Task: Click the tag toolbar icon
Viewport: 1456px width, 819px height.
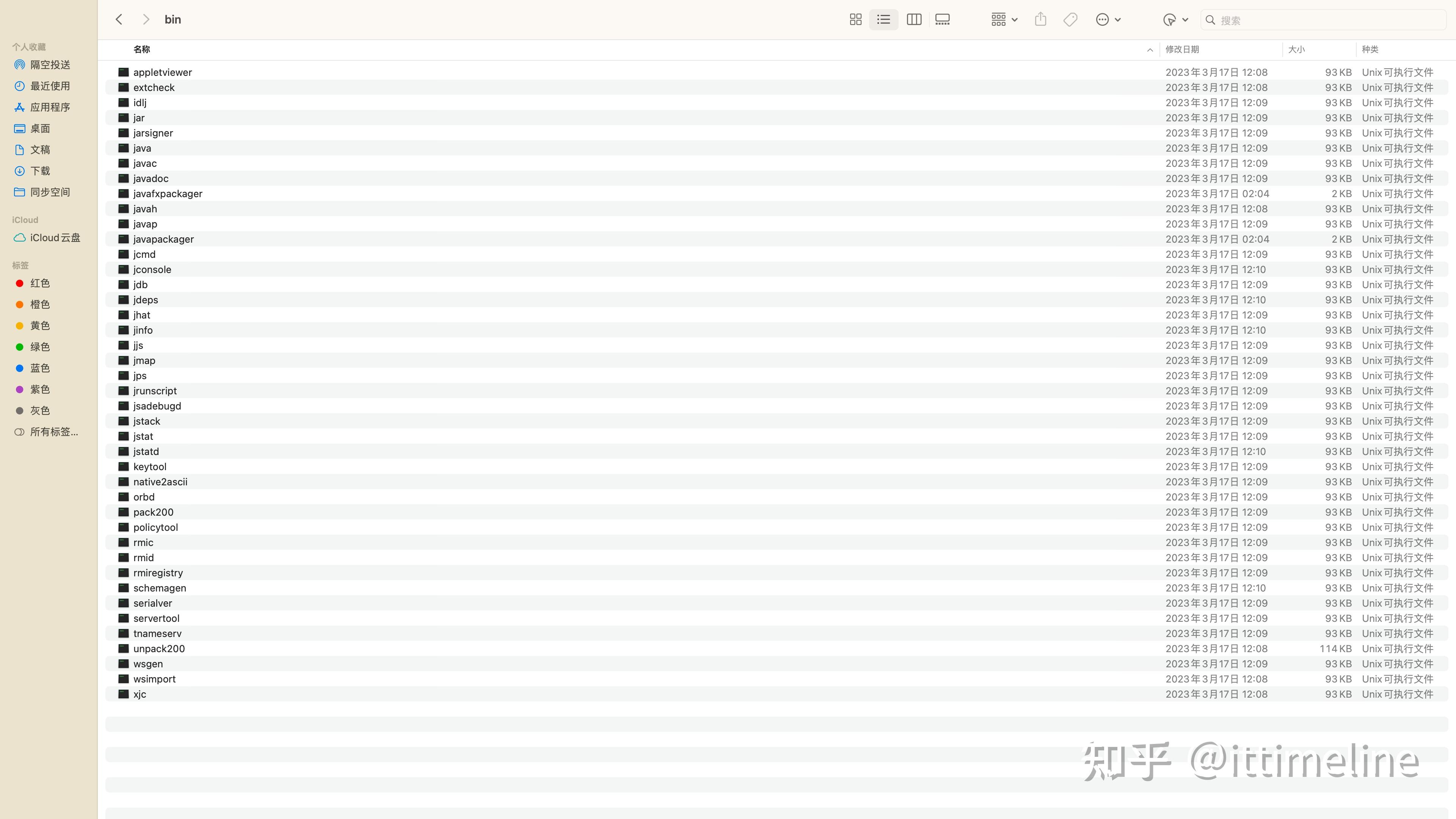Action: click(x=1070, y=20)
